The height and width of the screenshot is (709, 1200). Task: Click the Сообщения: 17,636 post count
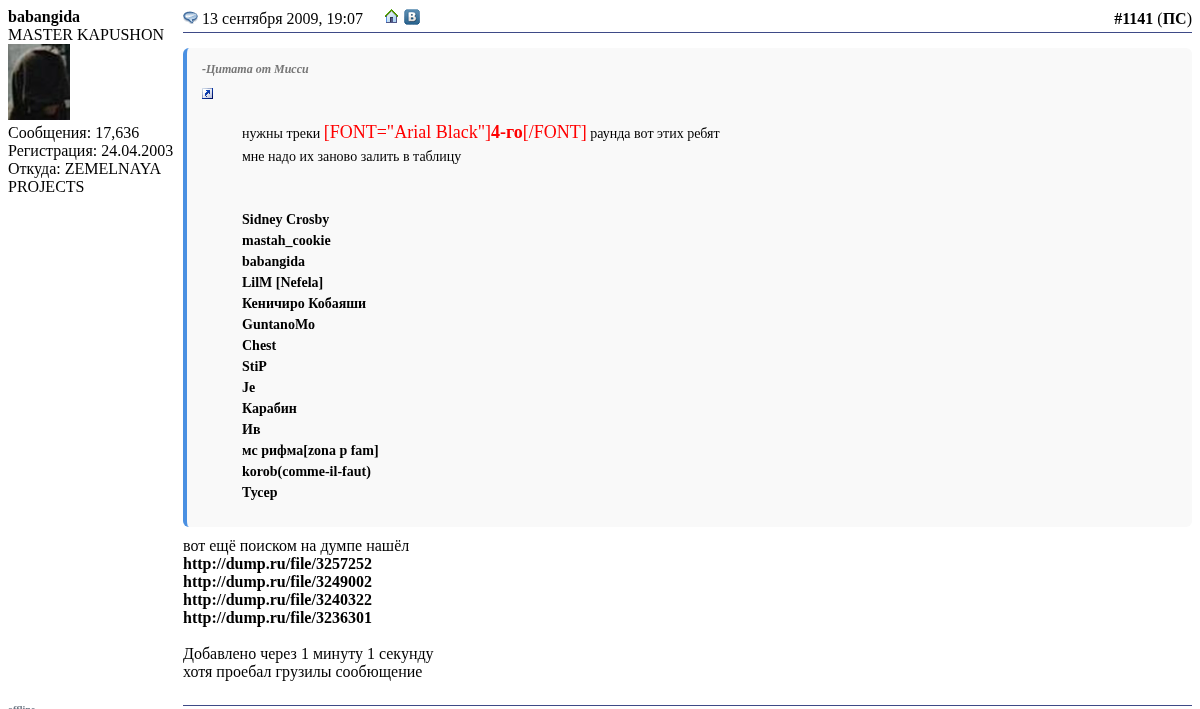pos(73,133)
